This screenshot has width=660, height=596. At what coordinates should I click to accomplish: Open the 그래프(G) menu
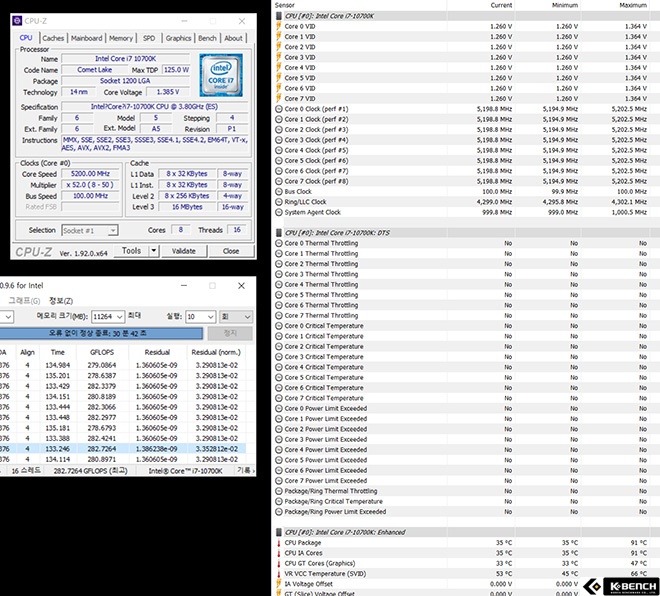click(24, 301)
